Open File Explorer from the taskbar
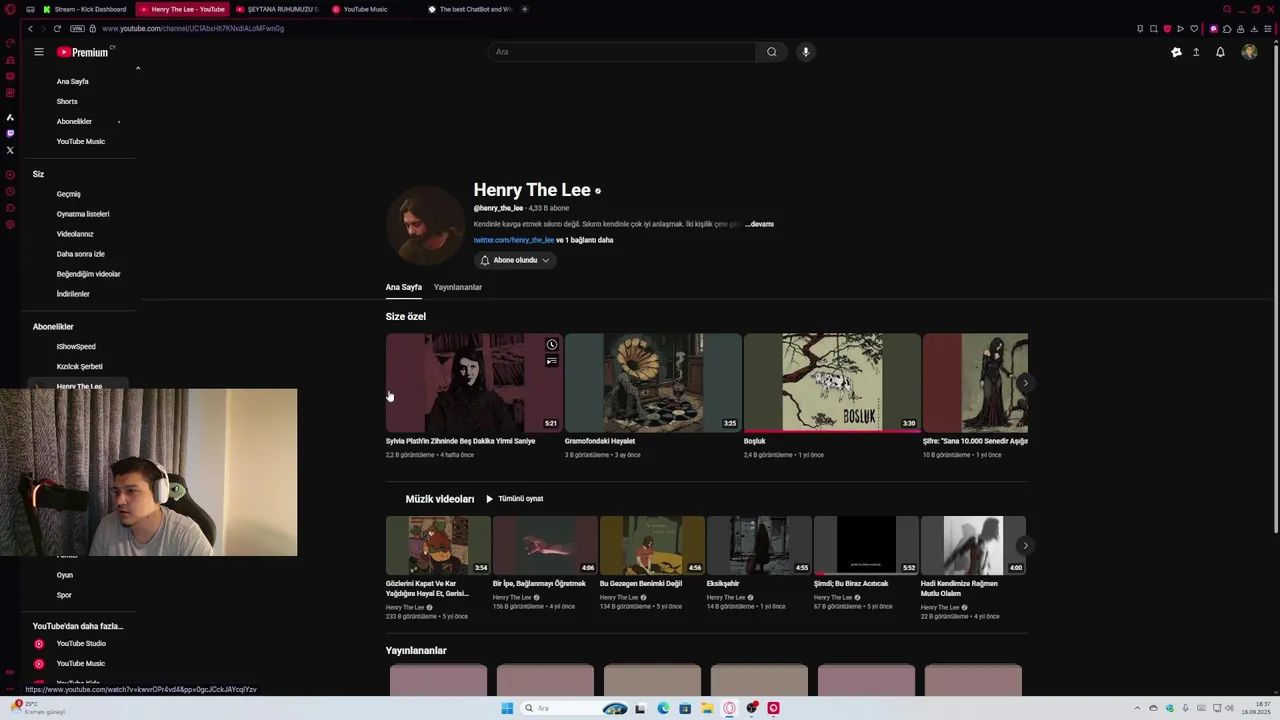Screen dimensions: 1280x720 [707, 708]
